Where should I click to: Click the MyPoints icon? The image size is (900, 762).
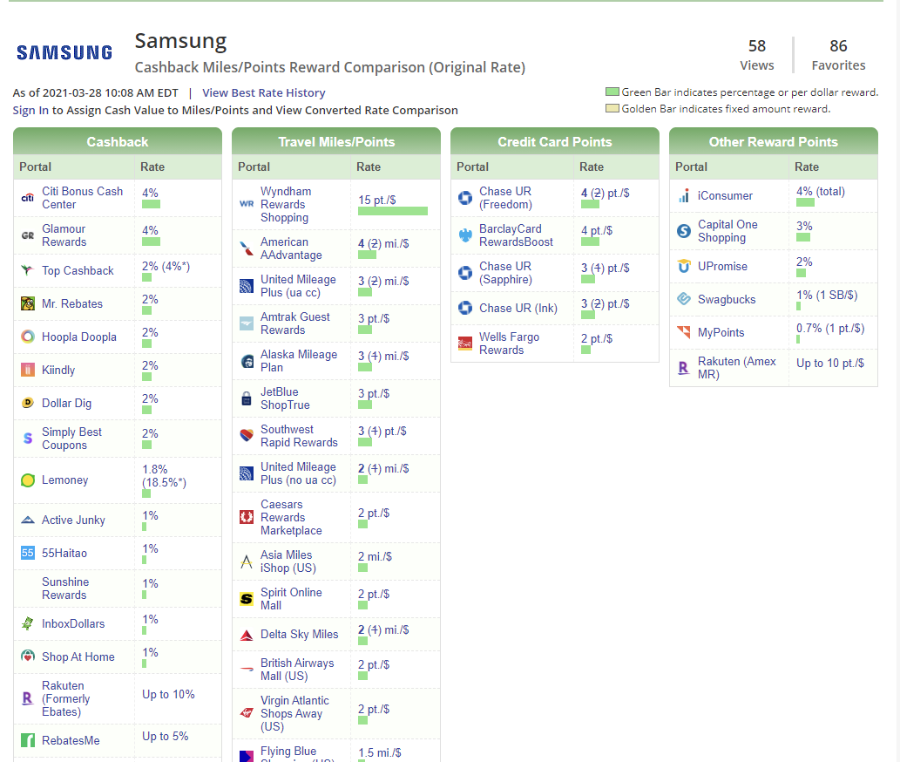point(684,332)
